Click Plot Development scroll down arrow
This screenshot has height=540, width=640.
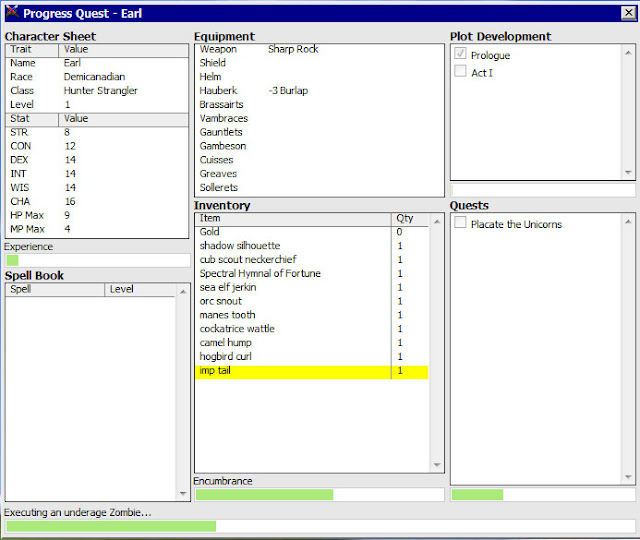[628, 172]
